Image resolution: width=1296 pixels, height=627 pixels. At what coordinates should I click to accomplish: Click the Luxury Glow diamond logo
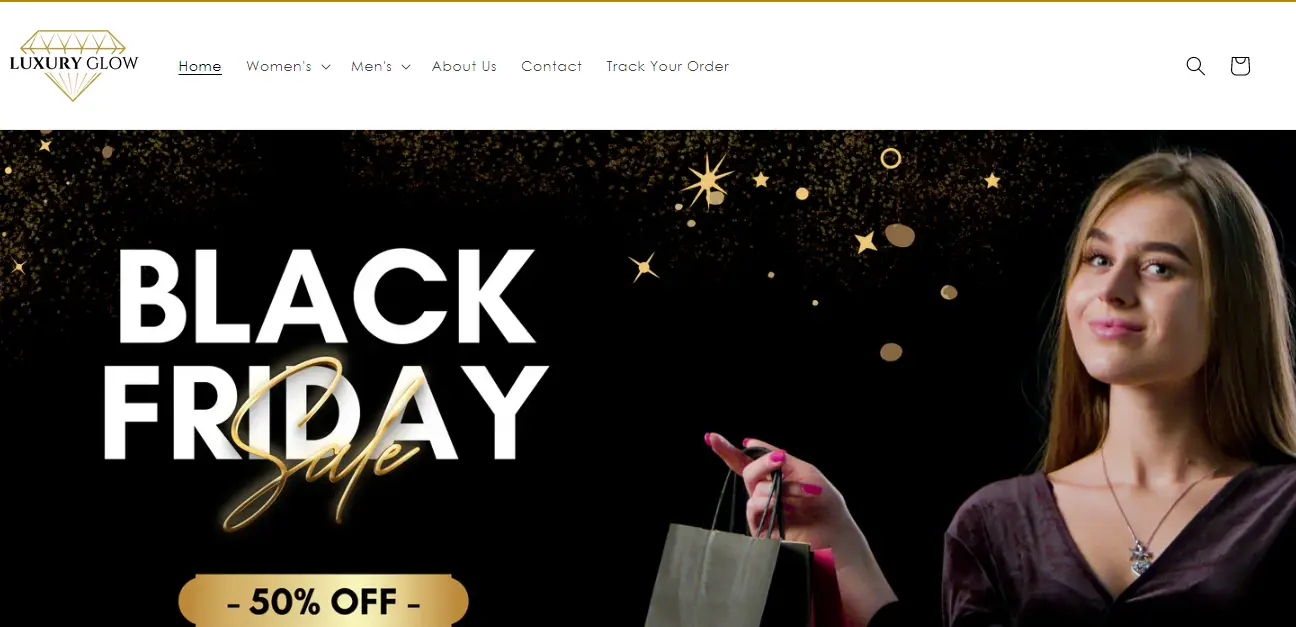(74, 65)
